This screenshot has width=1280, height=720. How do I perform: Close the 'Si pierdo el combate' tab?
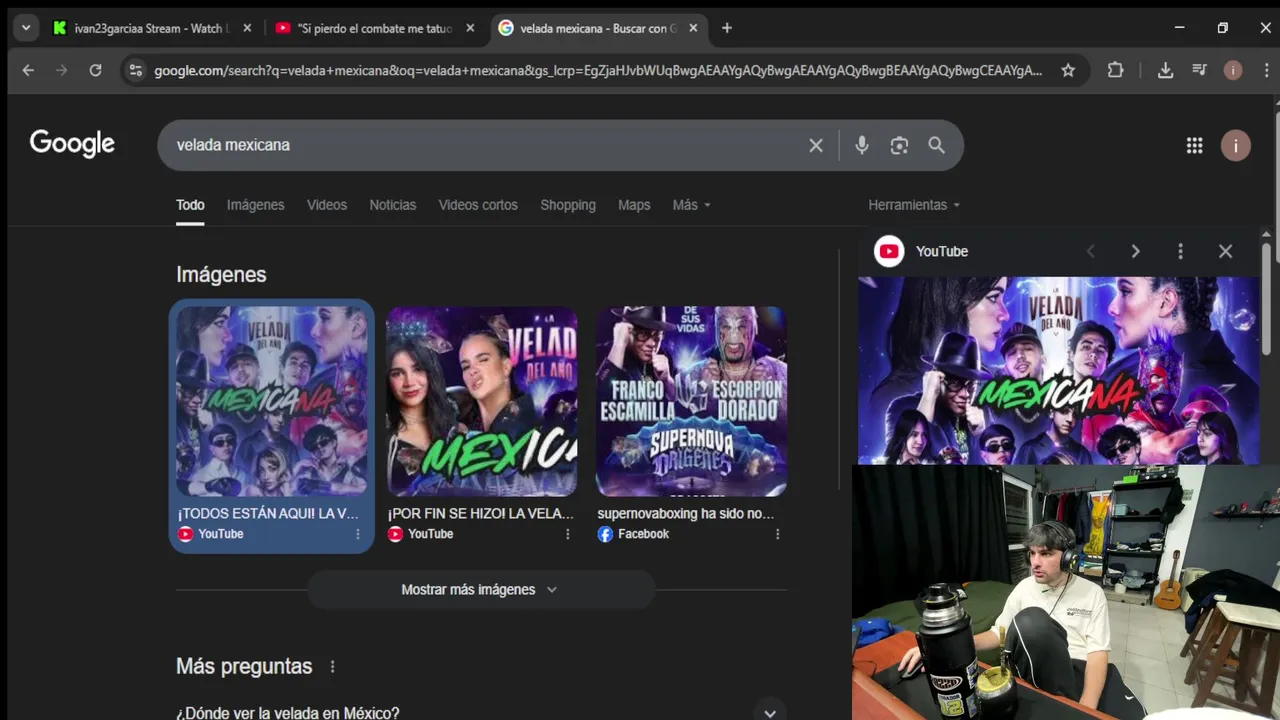pyautogui.click(x=470, y=28)
